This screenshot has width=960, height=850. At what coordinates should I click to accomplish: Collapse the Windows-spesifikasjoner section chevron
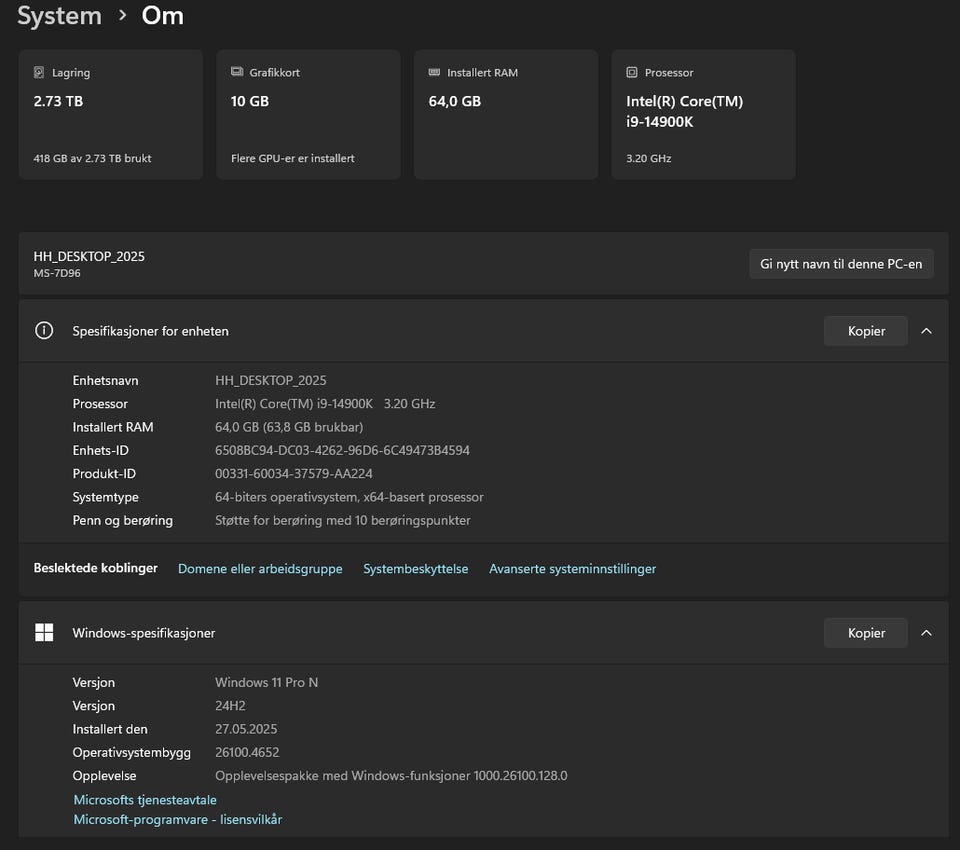tap(926, 633)
